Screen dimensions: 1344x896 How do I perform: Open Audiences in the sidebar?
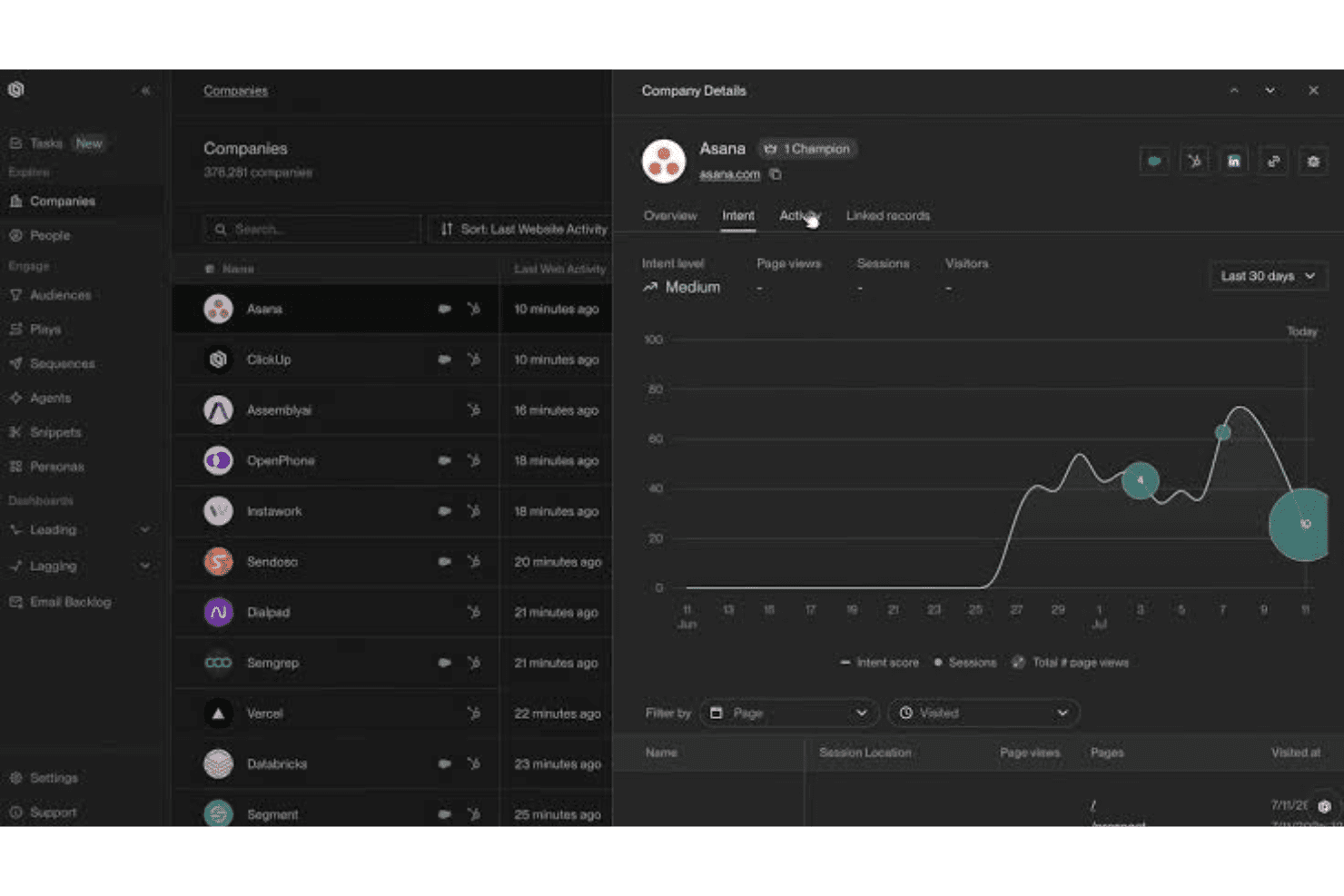(x=60, y=295)
